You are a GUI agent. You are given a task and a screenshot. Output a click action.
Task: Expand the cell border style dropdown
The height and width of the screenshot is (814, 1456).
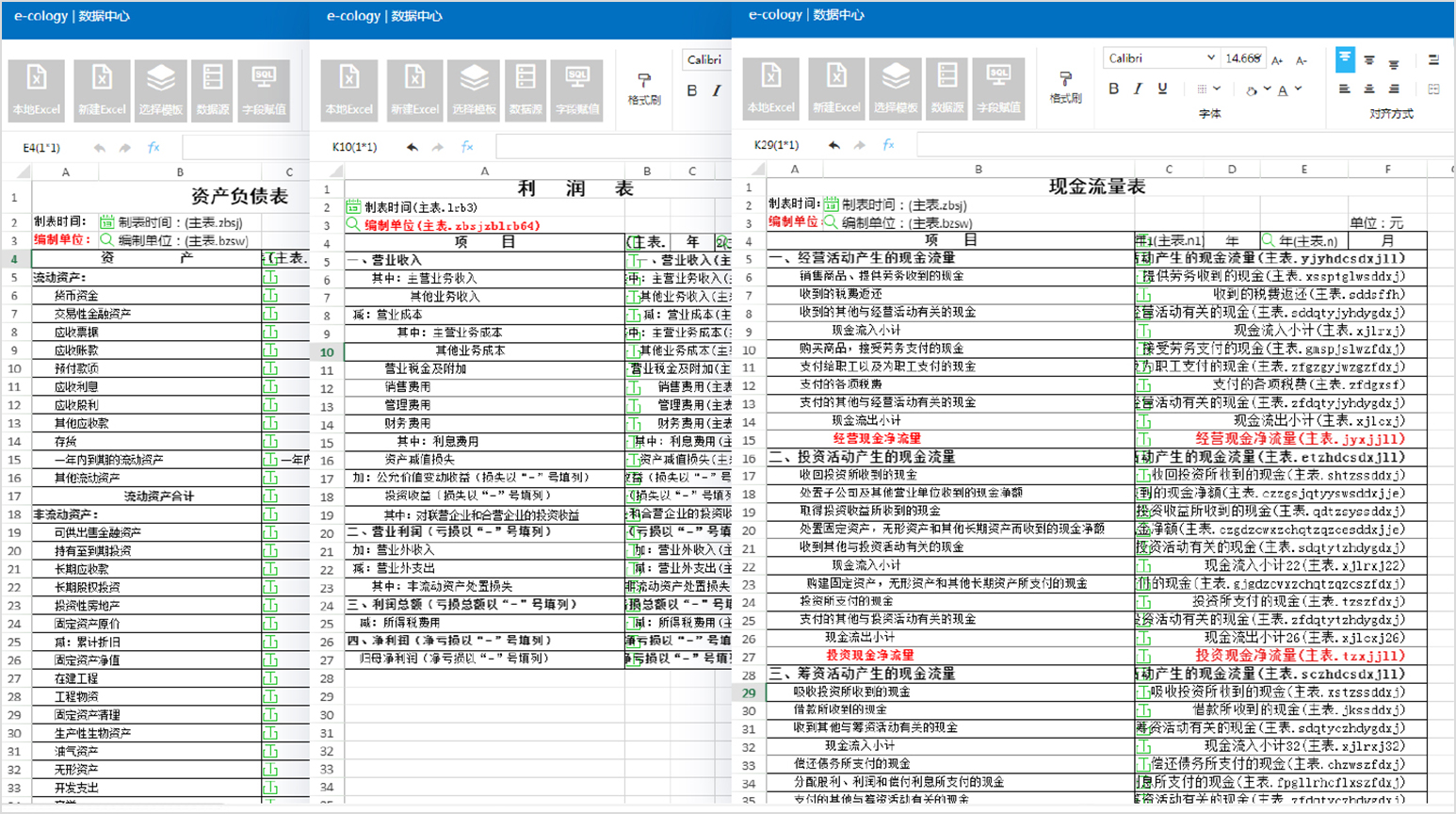click(x=1217, y=90)
